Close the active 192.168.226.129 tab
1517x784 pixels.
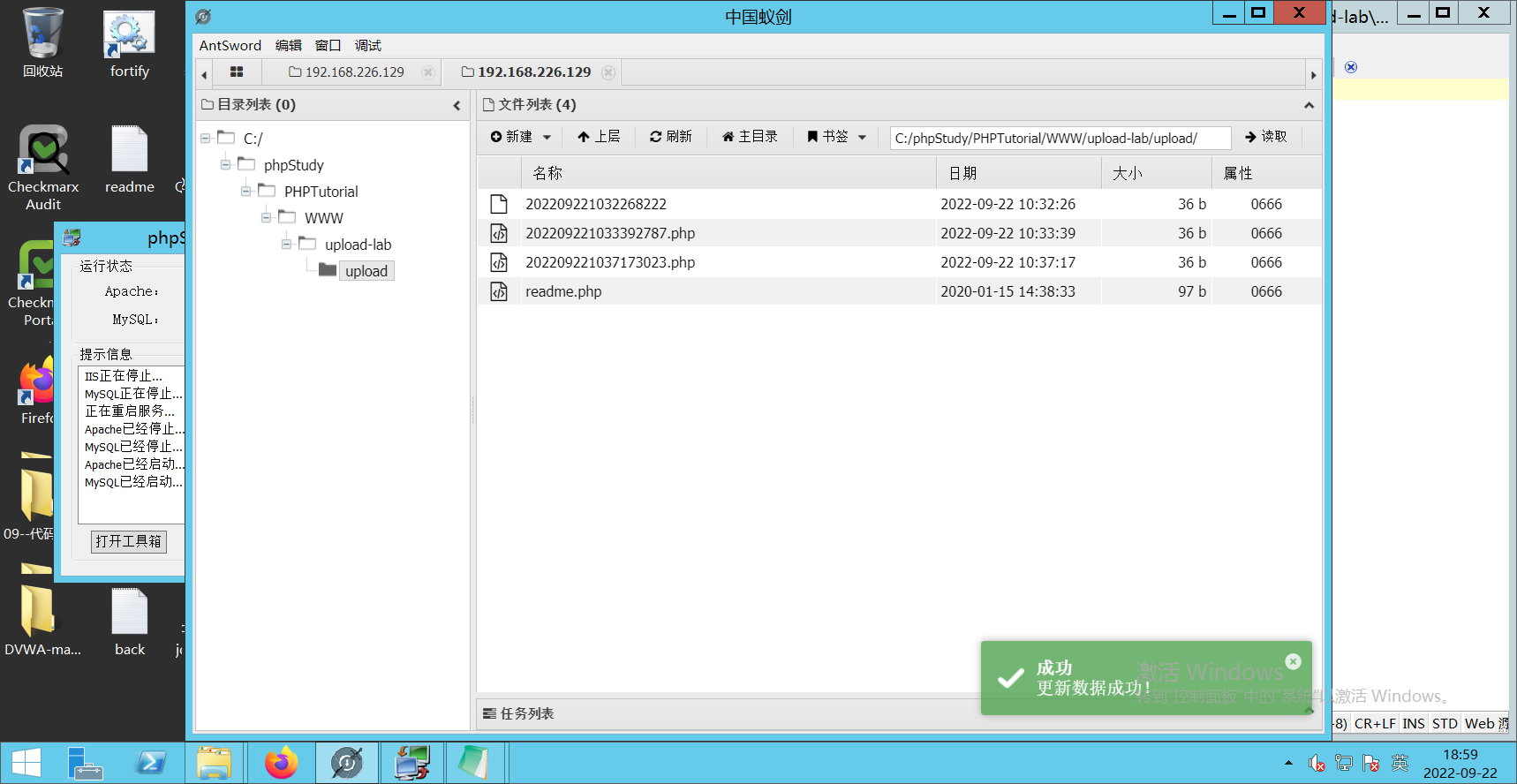(x=608, y=72)
